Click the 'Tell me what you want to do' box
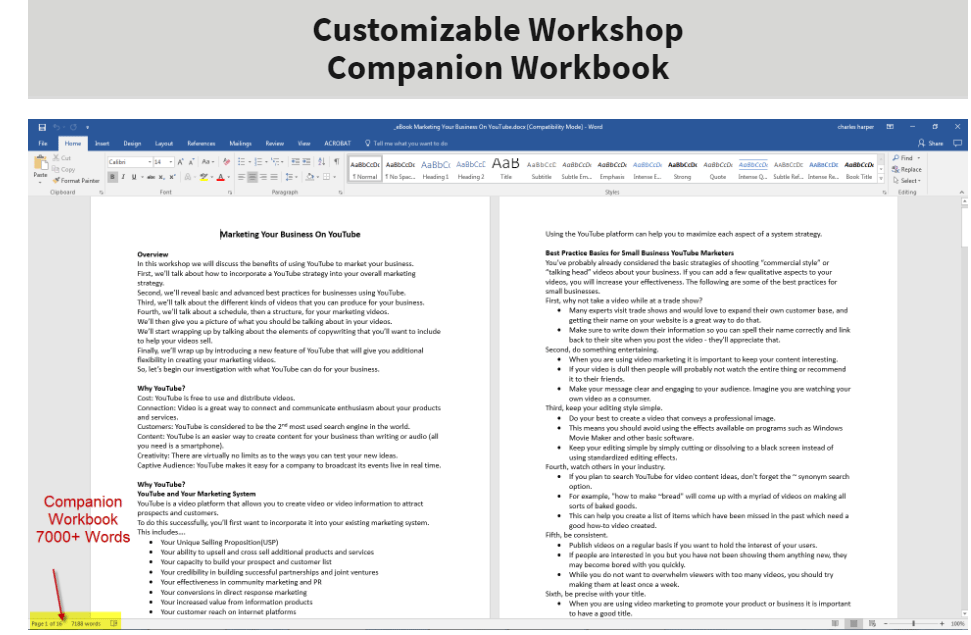971x635 pixels. (406, 144)
